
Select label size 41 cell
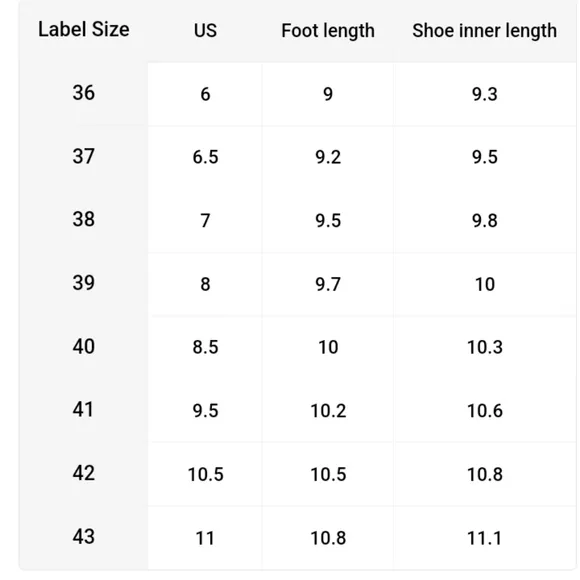(x=84, y=409)
